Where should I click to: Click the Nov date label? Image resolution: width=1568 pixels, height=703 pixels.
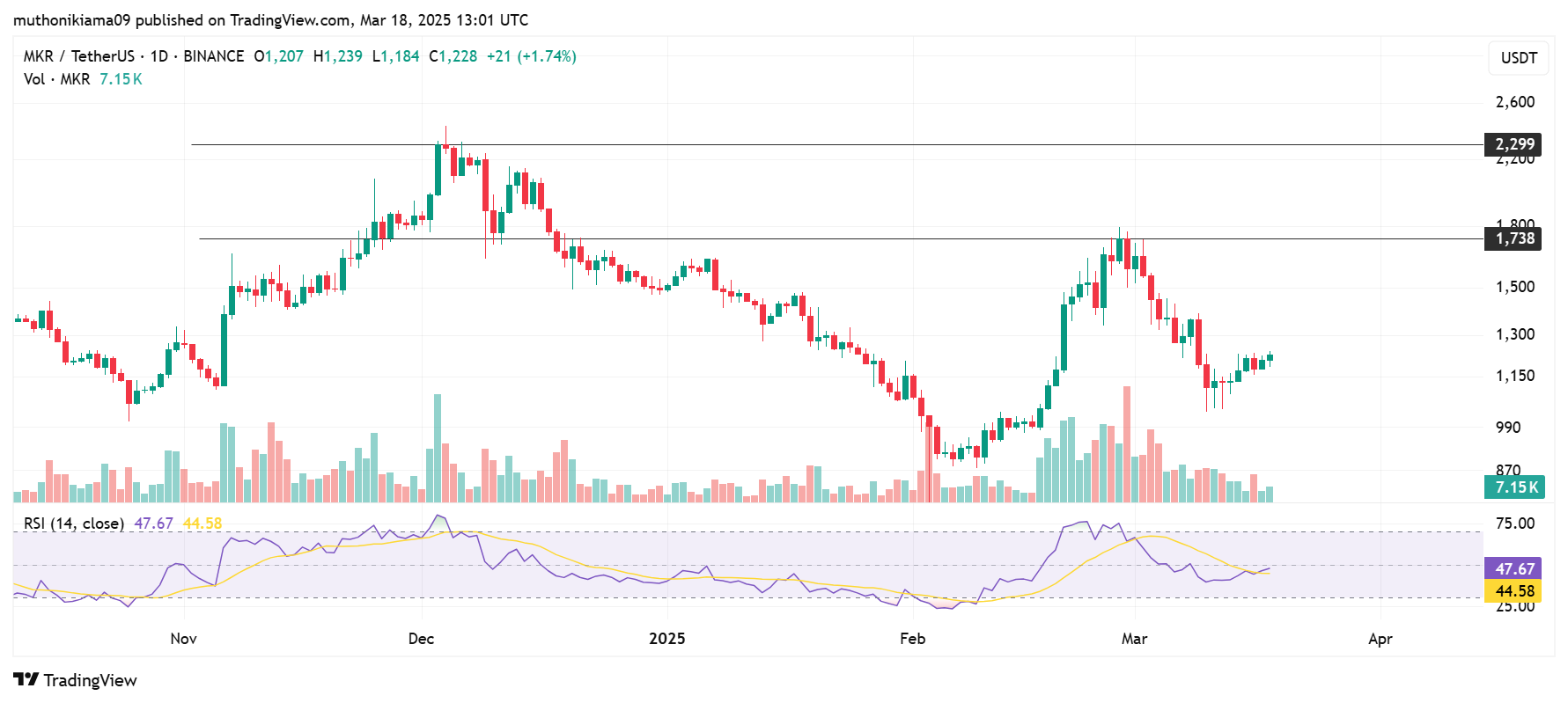click(183, 639)
